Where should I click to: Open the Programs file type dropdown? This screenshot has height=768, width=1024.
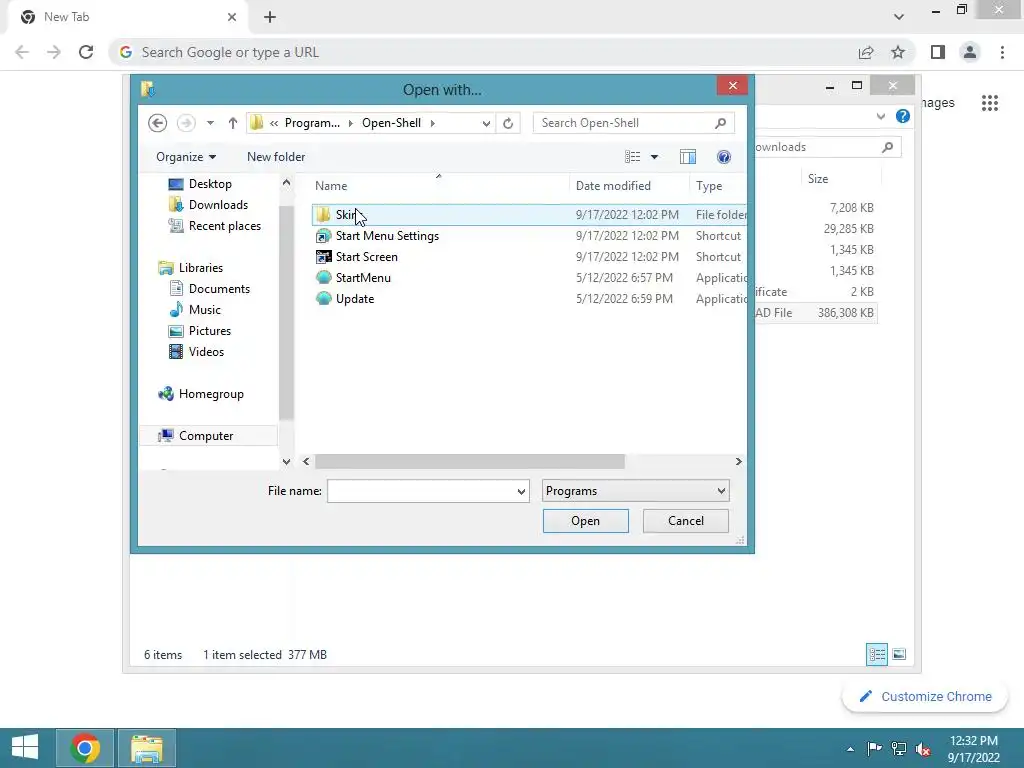(635, 491)
